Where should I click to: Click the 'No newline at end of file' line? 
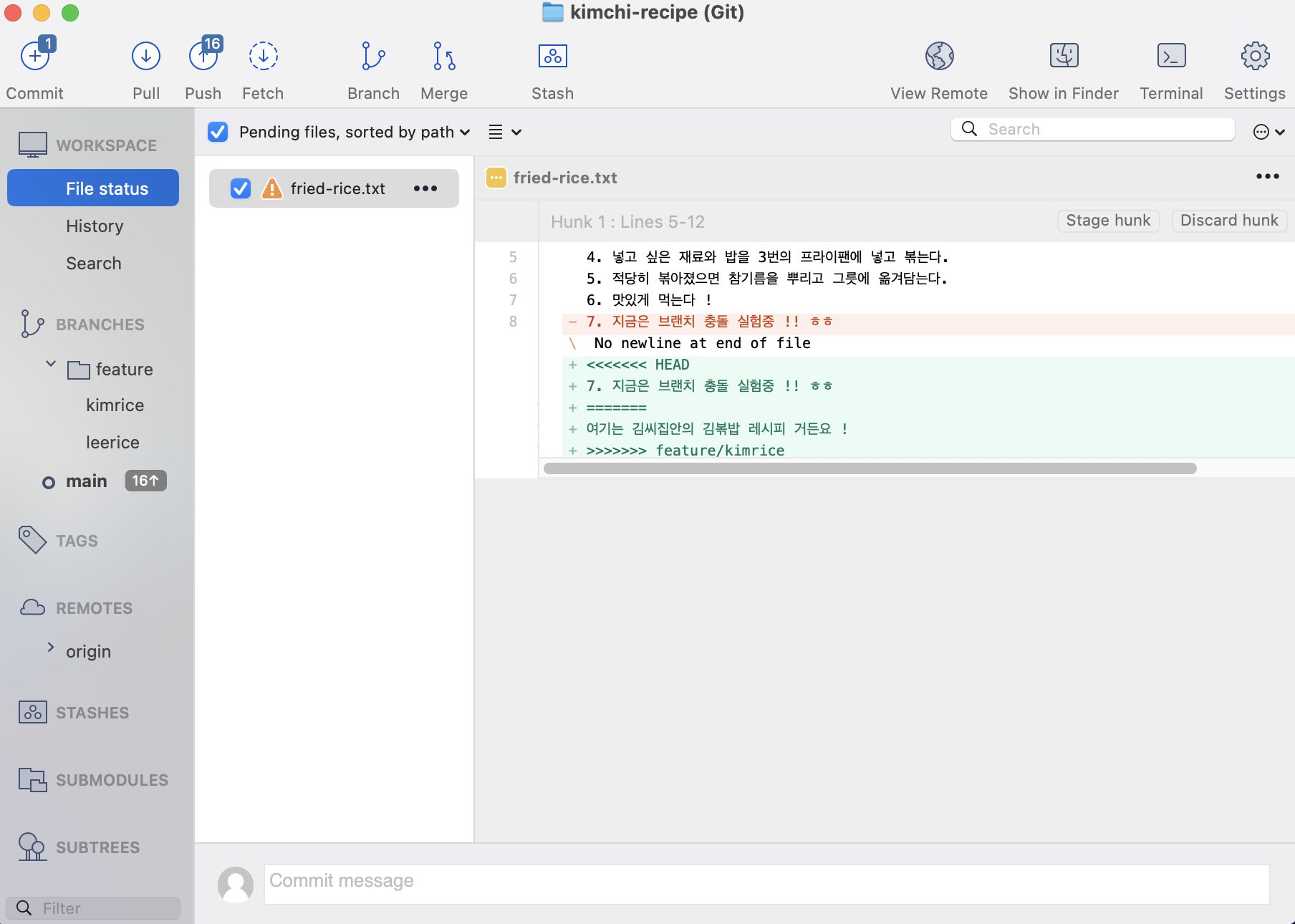(x=702, y=343)
